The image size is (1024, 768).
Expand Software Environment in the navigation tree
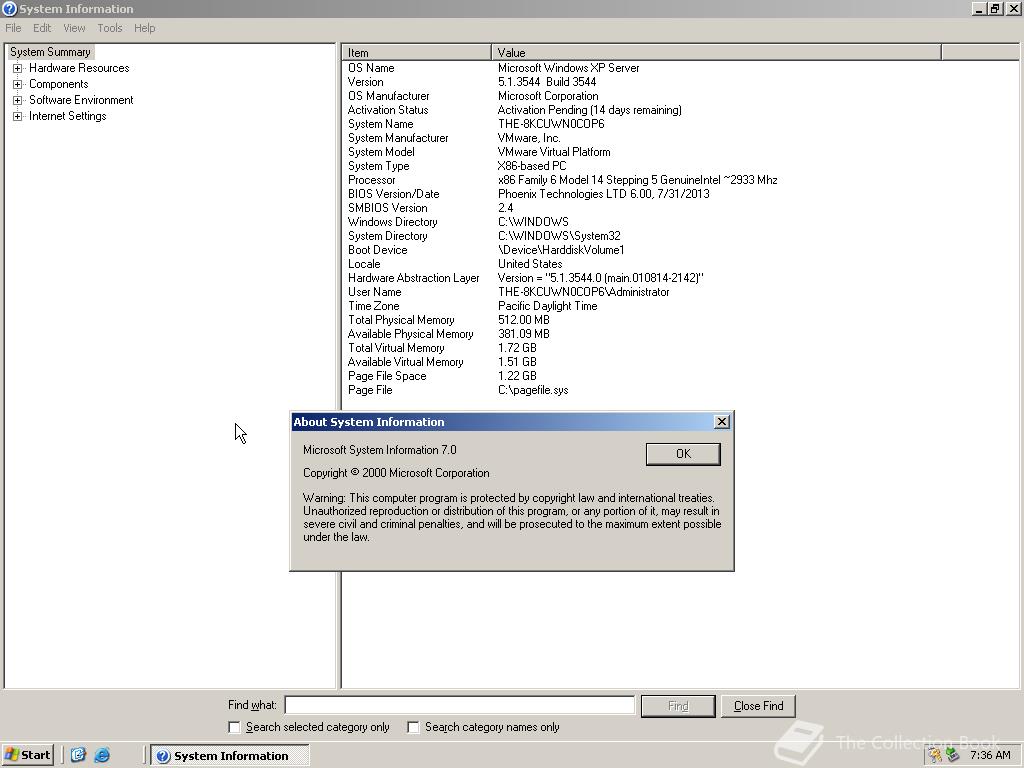(17, 100)
